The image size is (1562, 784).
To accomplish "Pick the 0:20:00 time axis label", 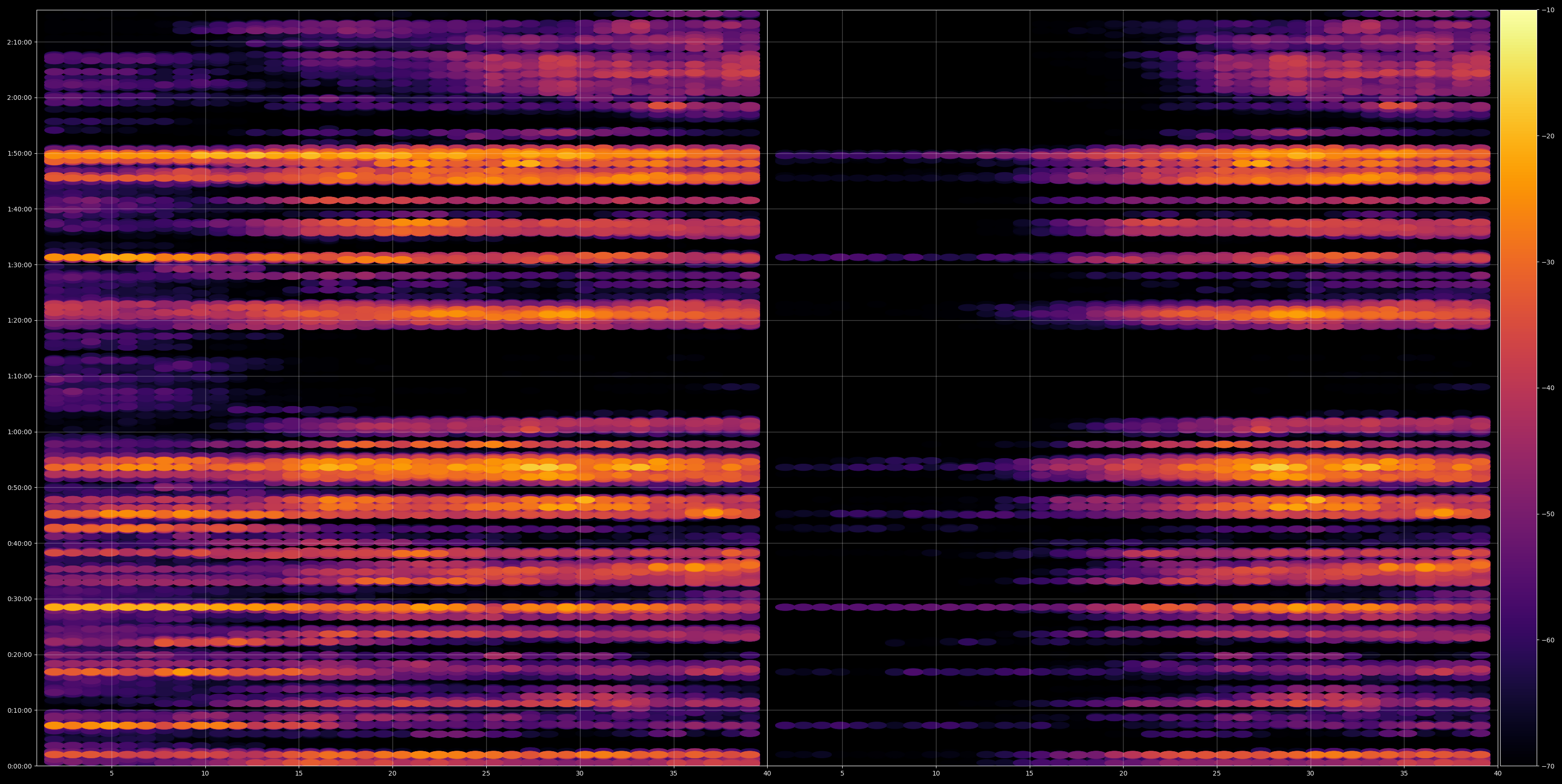I will pos(20,655).
